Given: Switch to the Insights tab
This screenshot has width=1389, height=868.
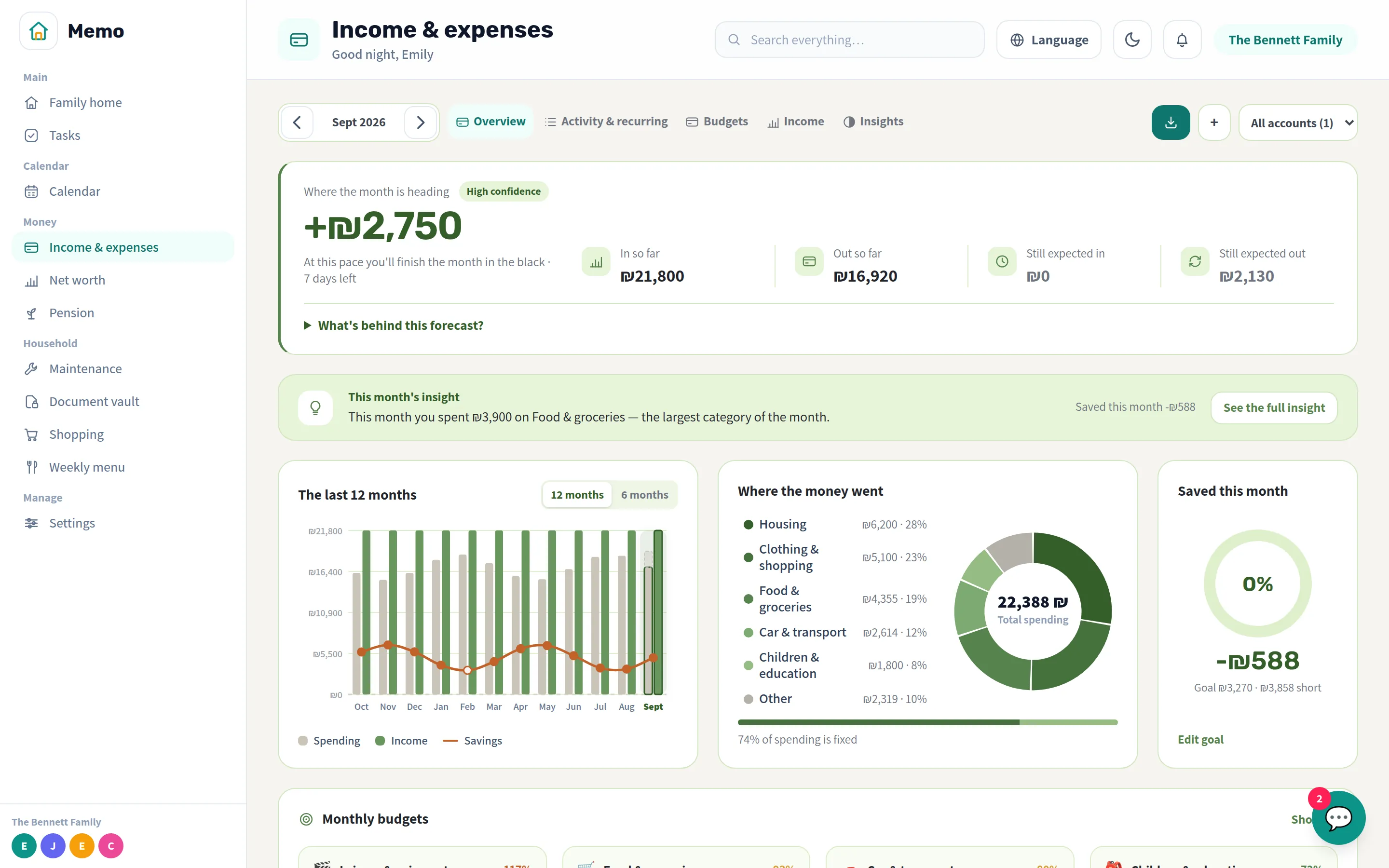Looking at the screenshot, I should tap(873, 122).
